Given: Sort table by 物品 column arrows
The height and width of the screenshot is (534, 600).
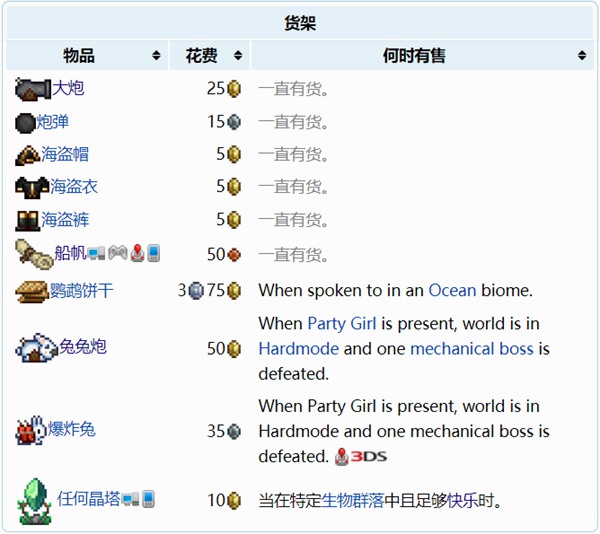Looking at the screenshot, I should pyautogui.click(x=156, y=55).
